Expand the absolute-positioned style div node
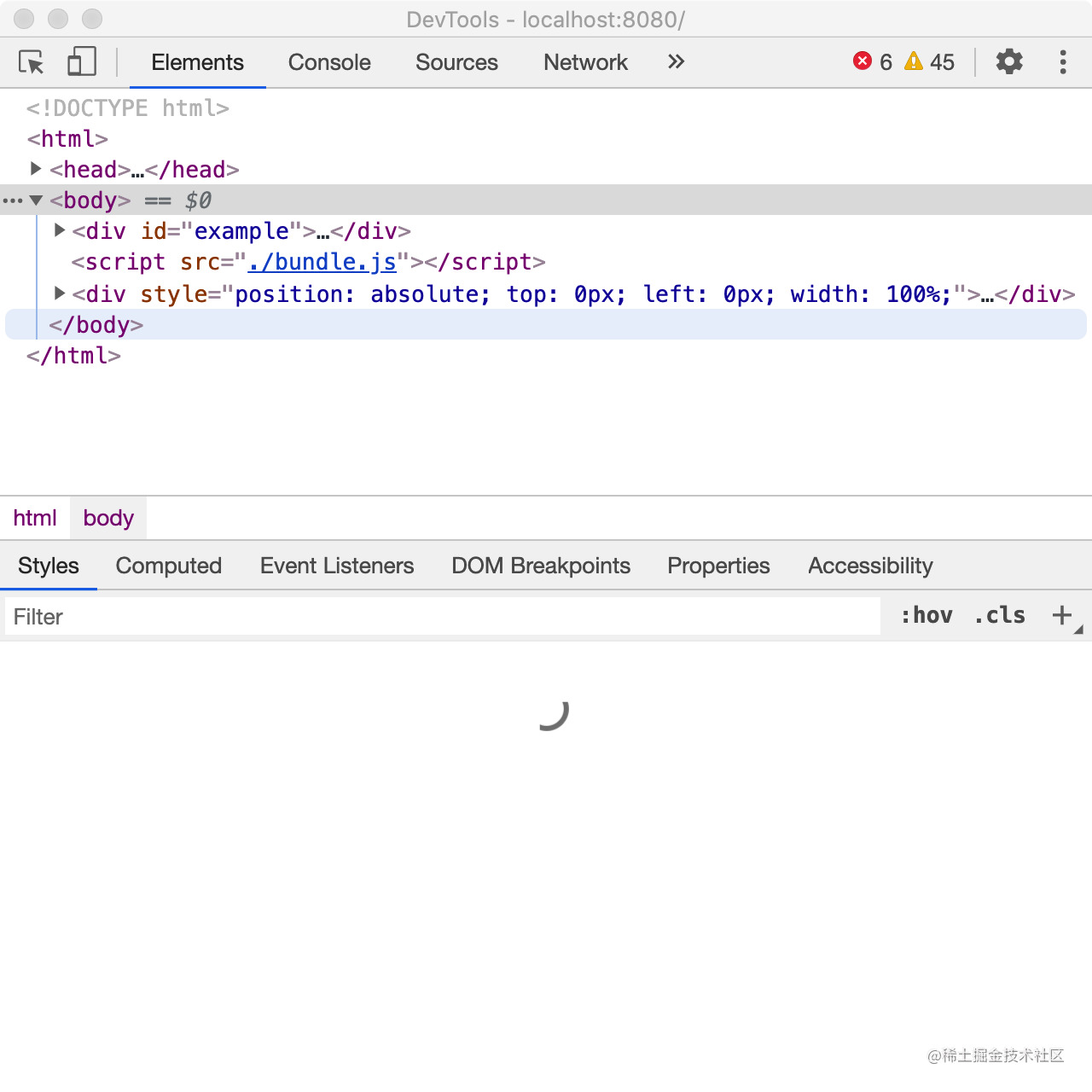 60,293
